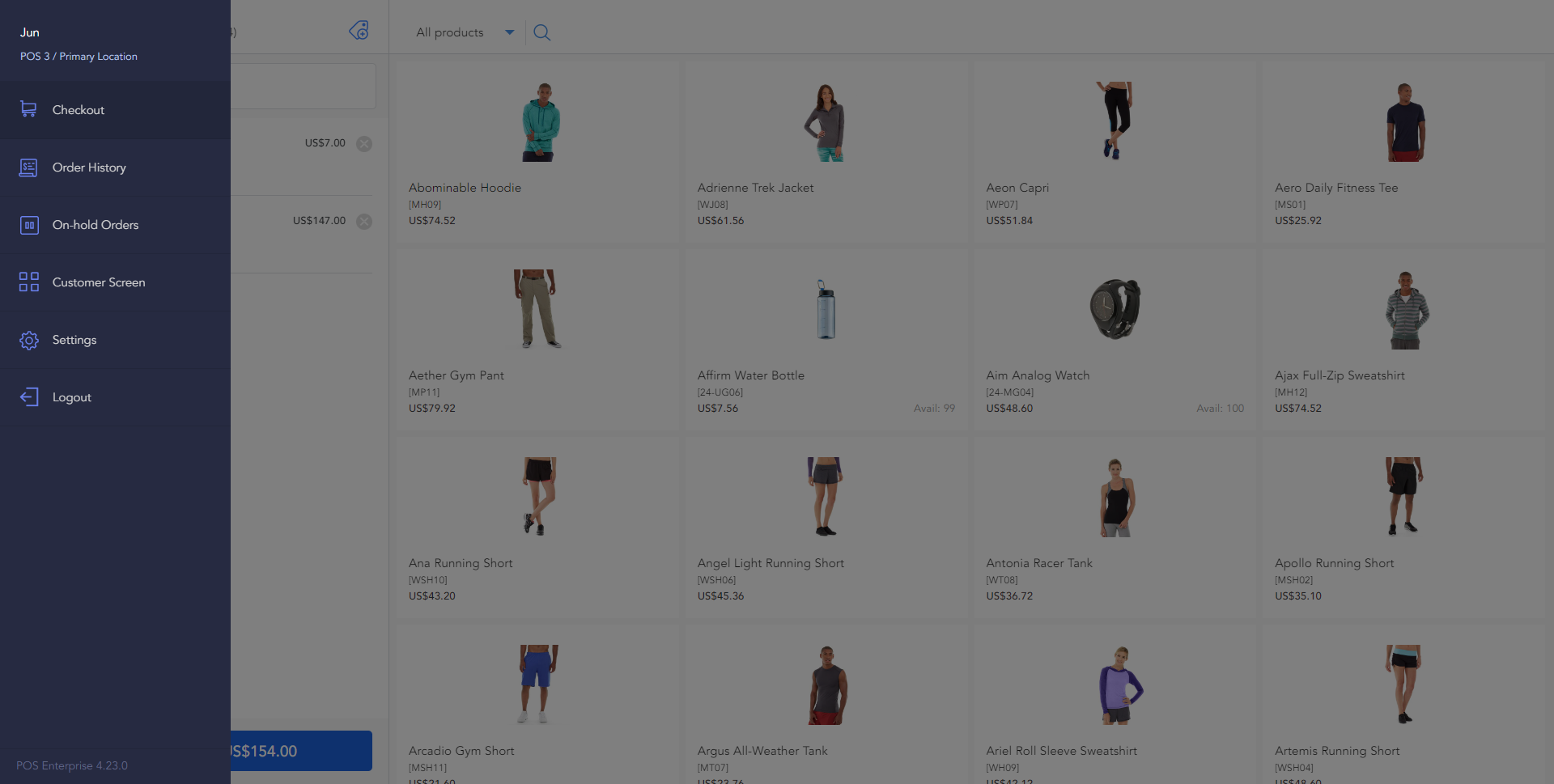
Task: Click the Order History receipt icon
Action: click(x=28, y=167)
